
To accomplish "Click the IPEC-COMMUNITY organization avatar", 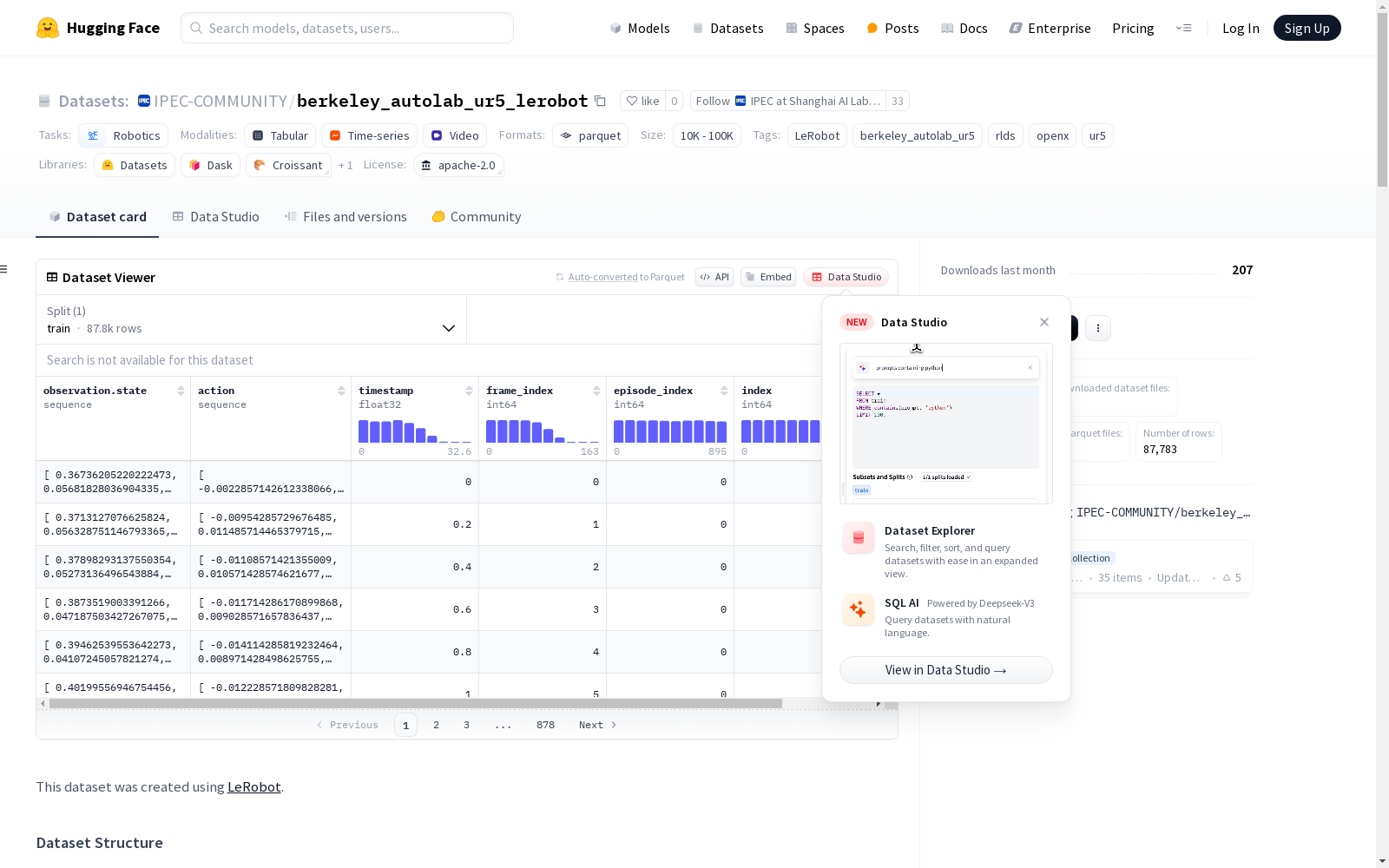I will click(x=144, y=101).
